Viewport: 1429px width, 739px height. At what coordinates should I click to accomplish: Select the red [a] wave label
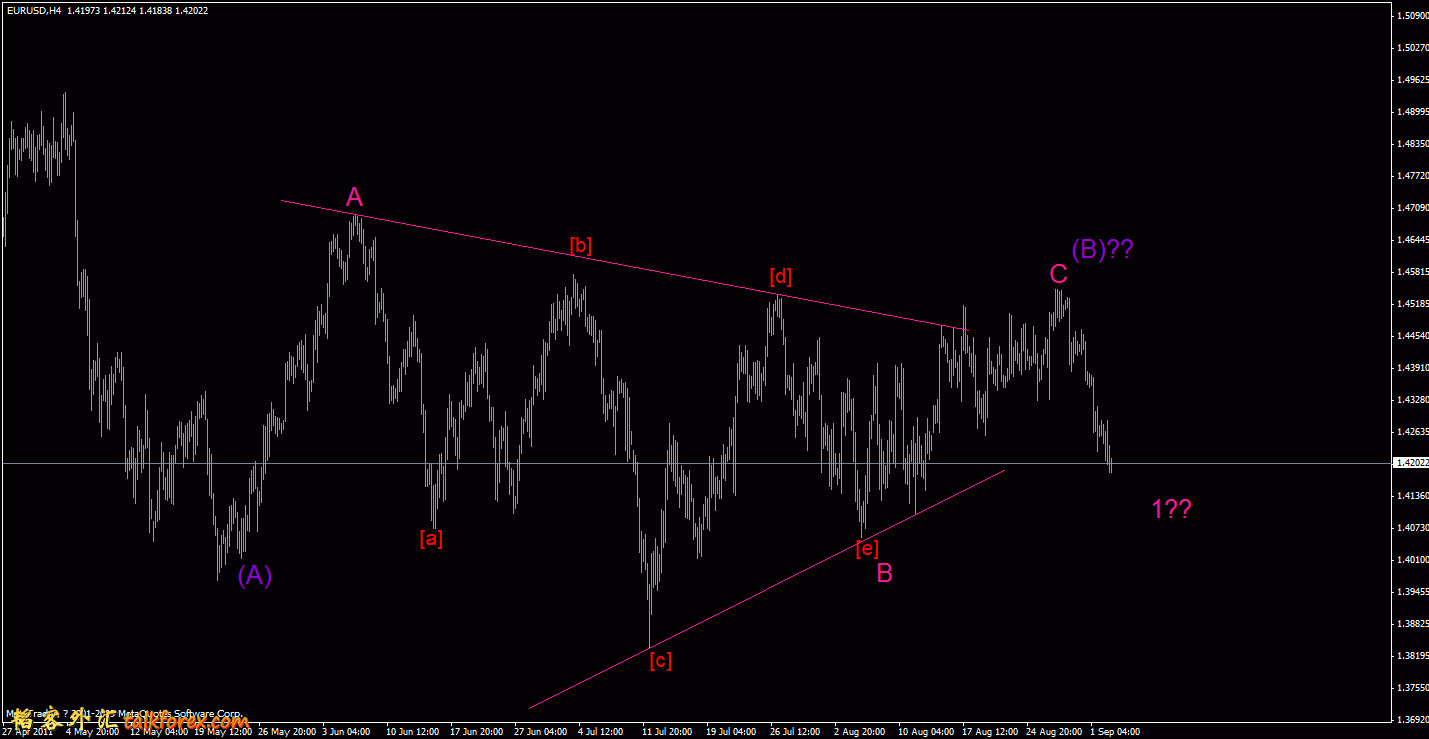point(431,538)
